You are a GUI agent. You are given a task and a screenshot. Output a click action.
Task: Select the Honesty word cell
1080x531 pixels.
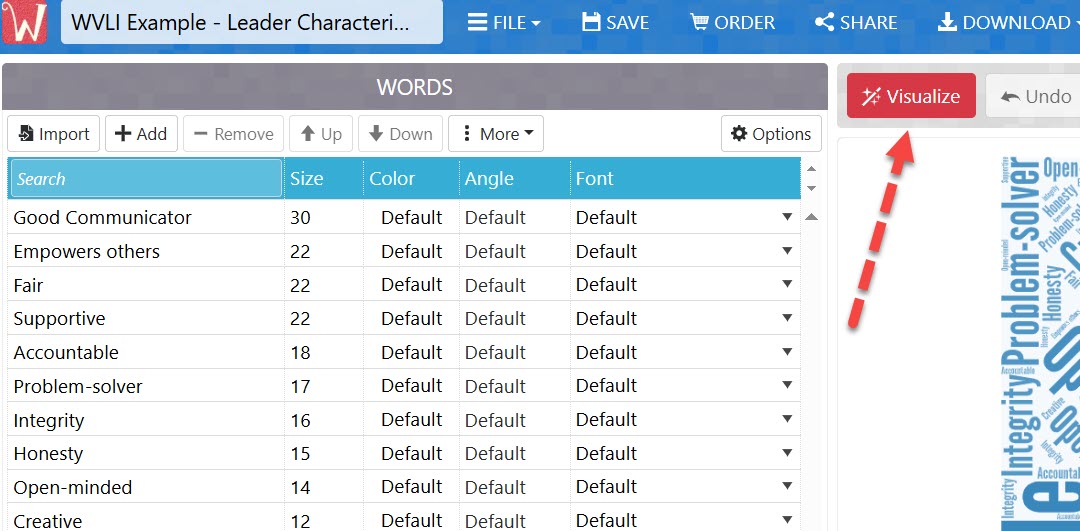(146, 453)
